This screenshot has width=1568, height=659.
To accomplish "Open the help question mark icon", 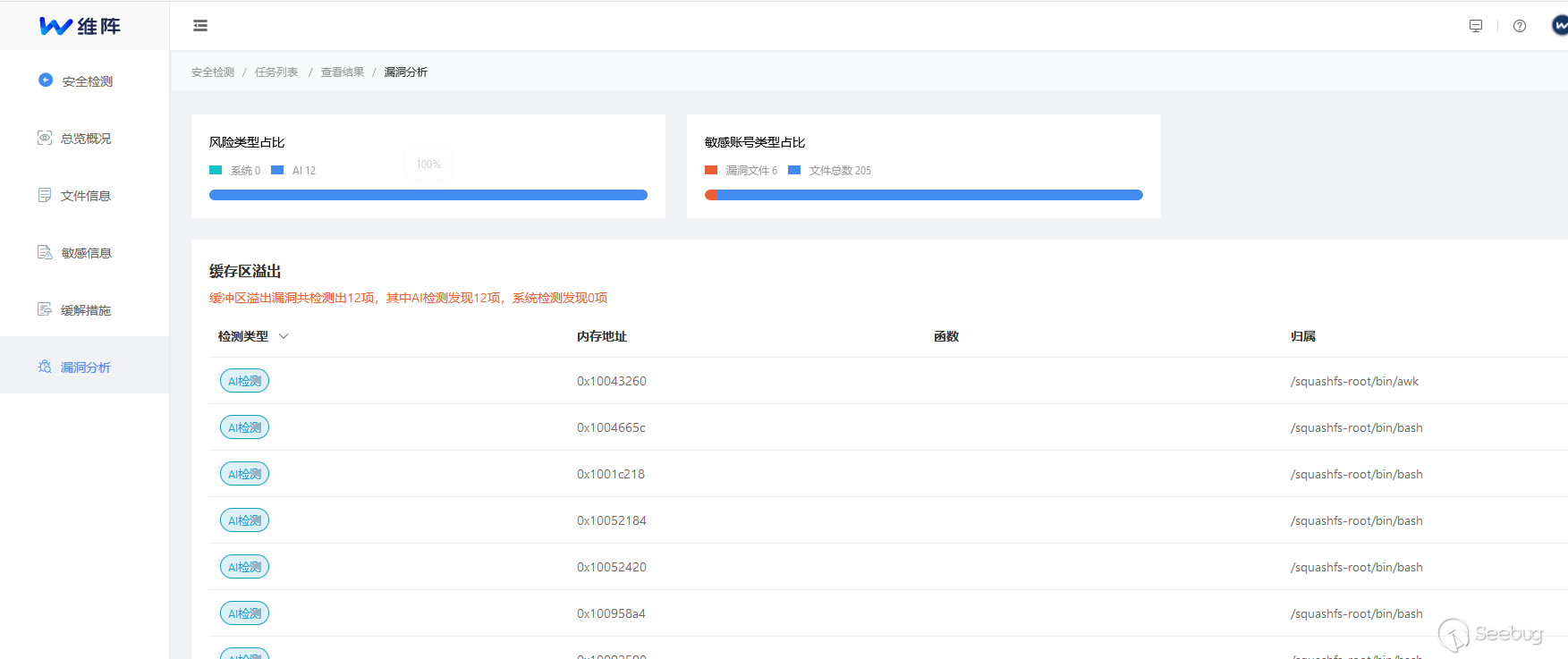I will (1519, 26).
